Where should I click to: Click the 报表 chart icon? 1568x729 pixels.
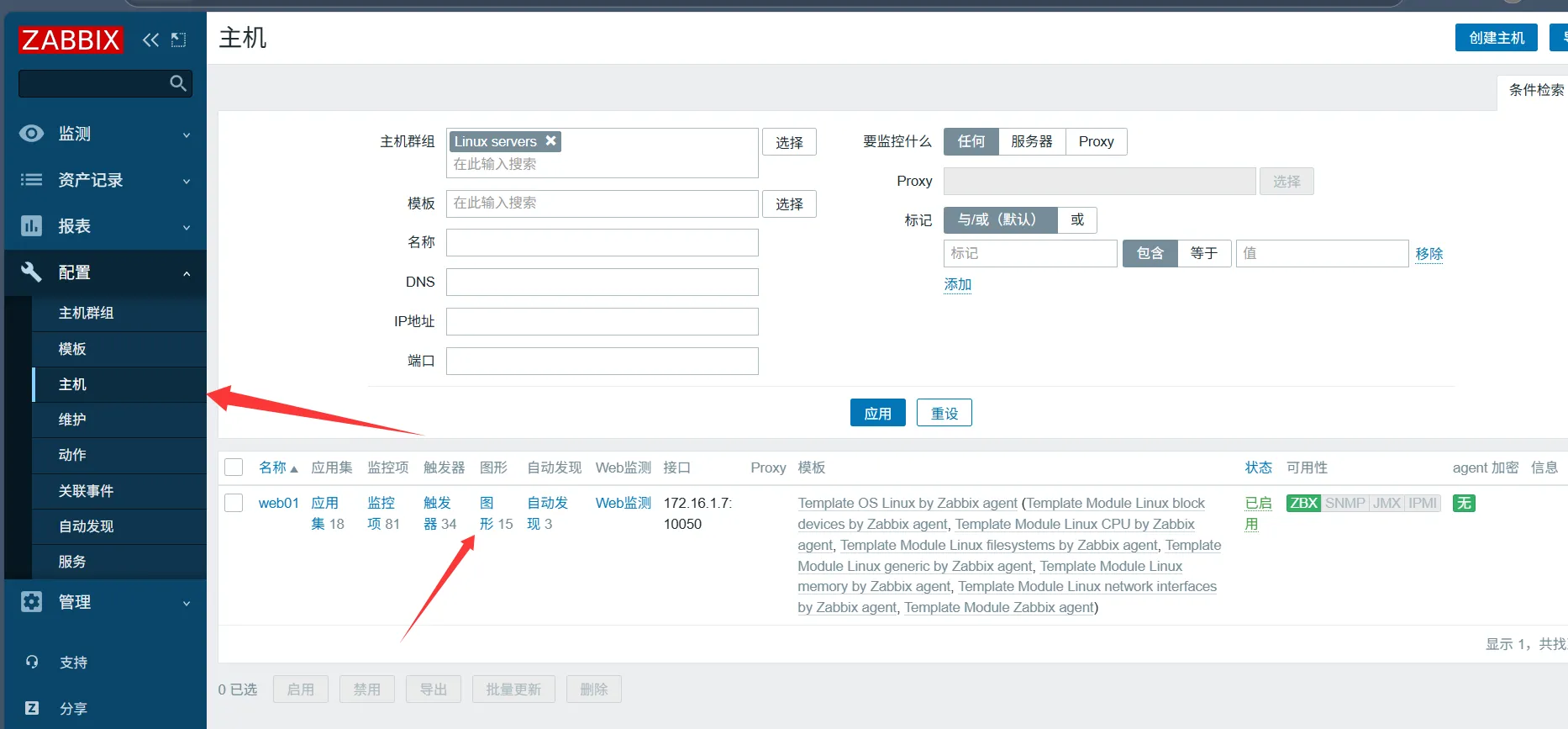(x=31, y=226)
